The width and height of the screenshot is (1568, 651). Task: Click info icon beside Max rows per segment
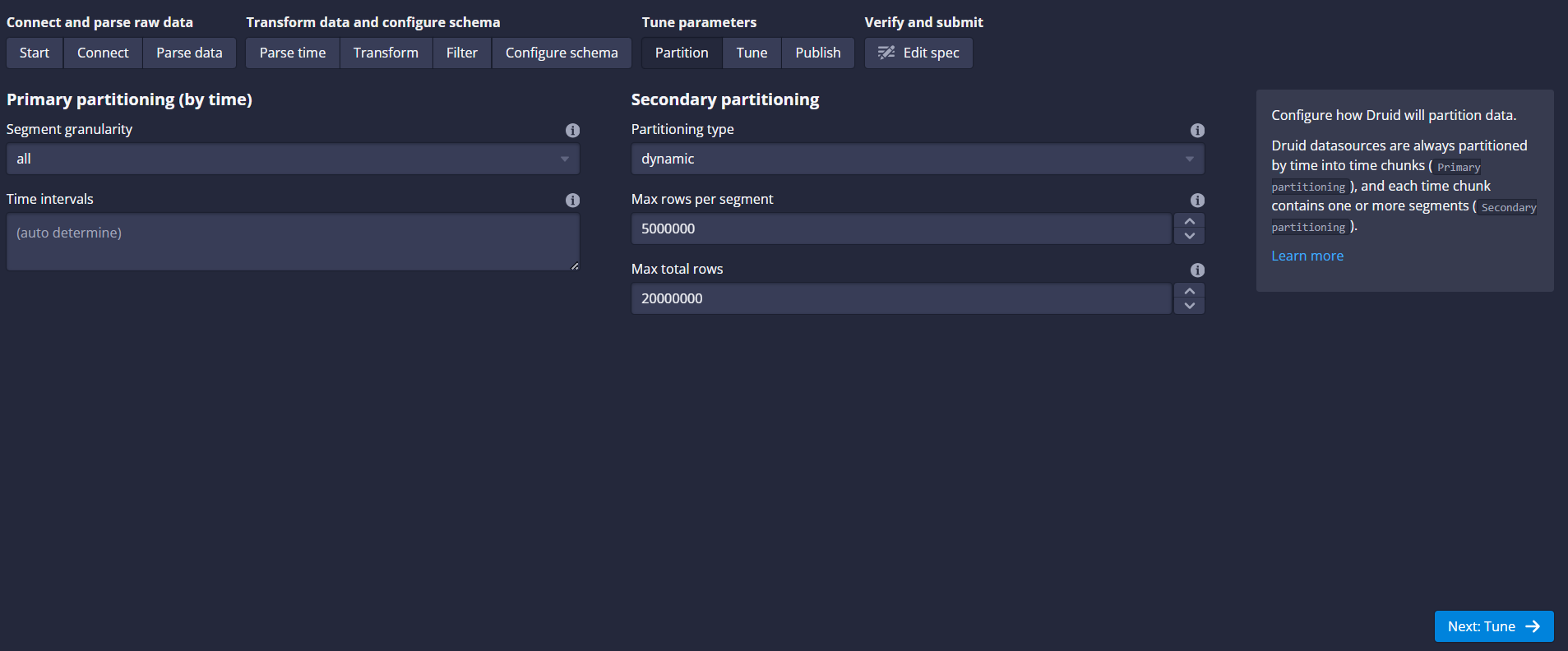click(x=1197, y=201)
